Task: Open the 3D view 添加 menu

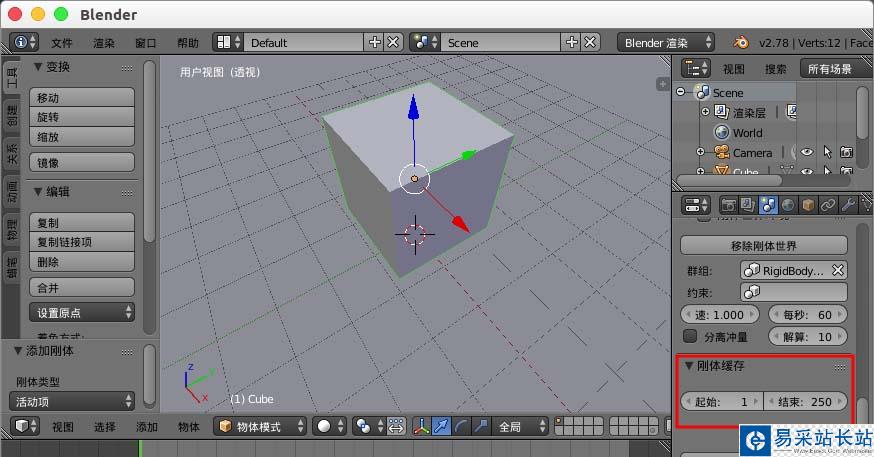Action: (147, 427)
